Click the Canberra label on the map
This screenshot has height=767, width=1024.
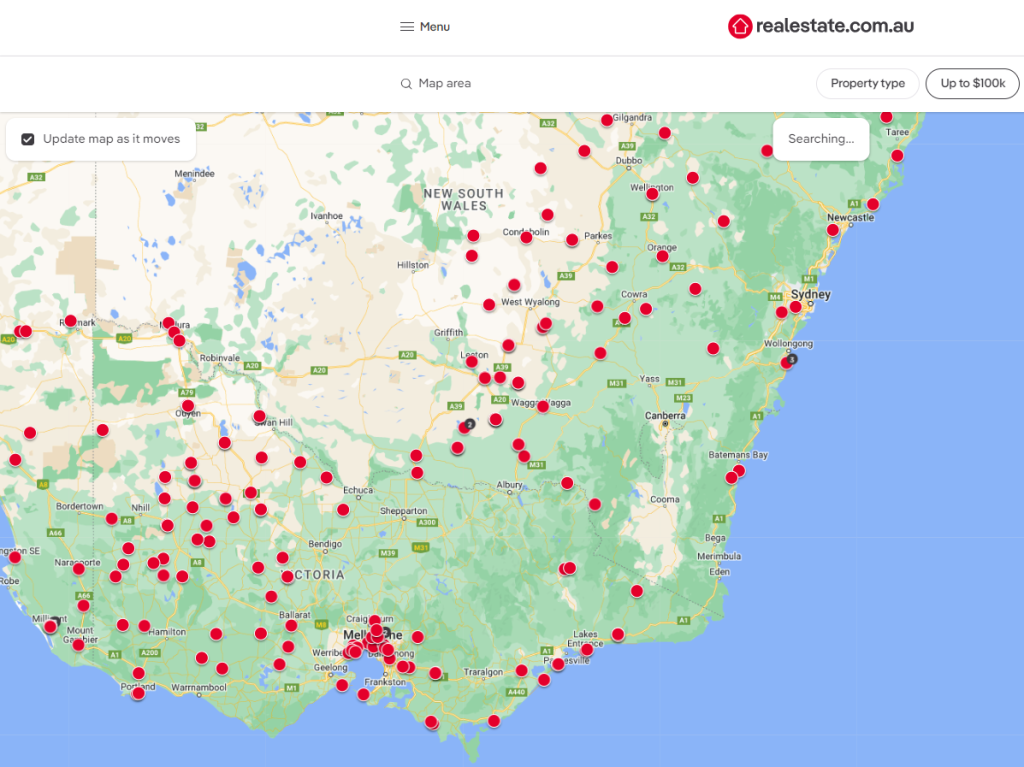point(665,415)
